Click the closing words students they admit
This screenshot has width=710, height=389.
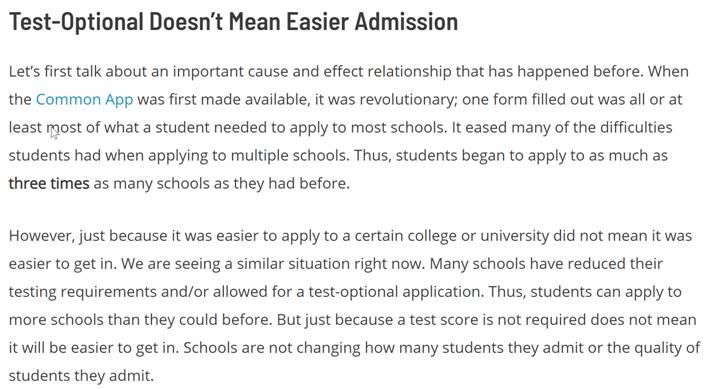(80, 375)
